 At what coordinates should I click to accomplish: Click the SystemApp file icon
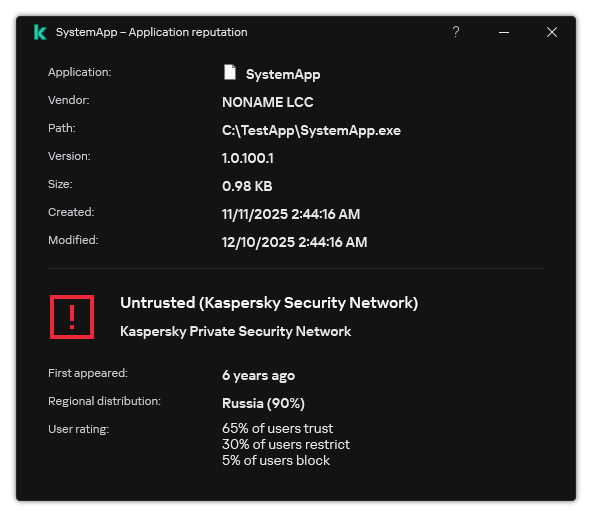230,72
